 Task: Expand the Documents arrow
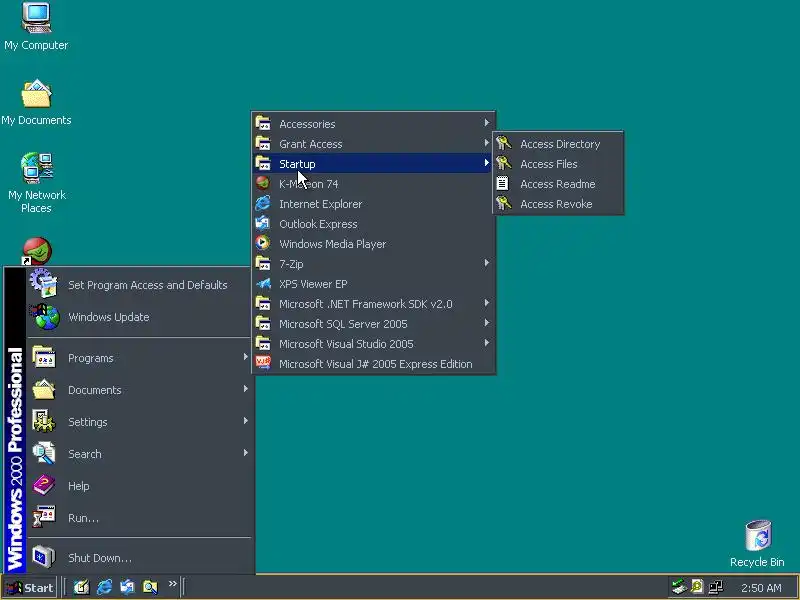pyautogui.click(x=246, y=389)
